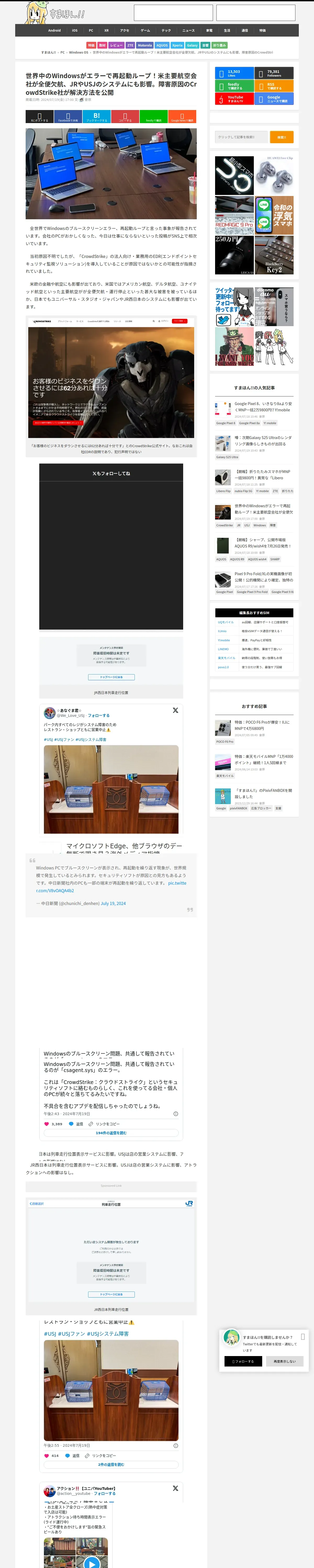Click the 79,381 Followers box
This screenshot has width=314, height=1568.
click(274, 73)
